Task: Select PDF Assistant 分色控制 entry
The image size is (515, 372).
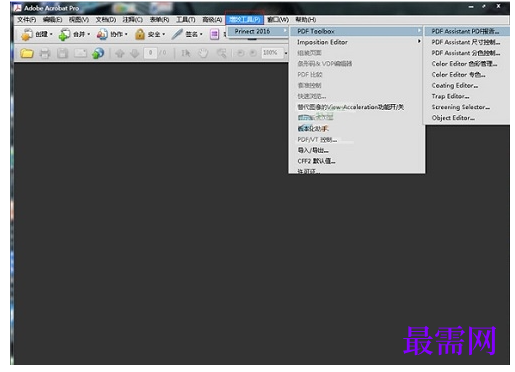Action: tap(467, 53)
